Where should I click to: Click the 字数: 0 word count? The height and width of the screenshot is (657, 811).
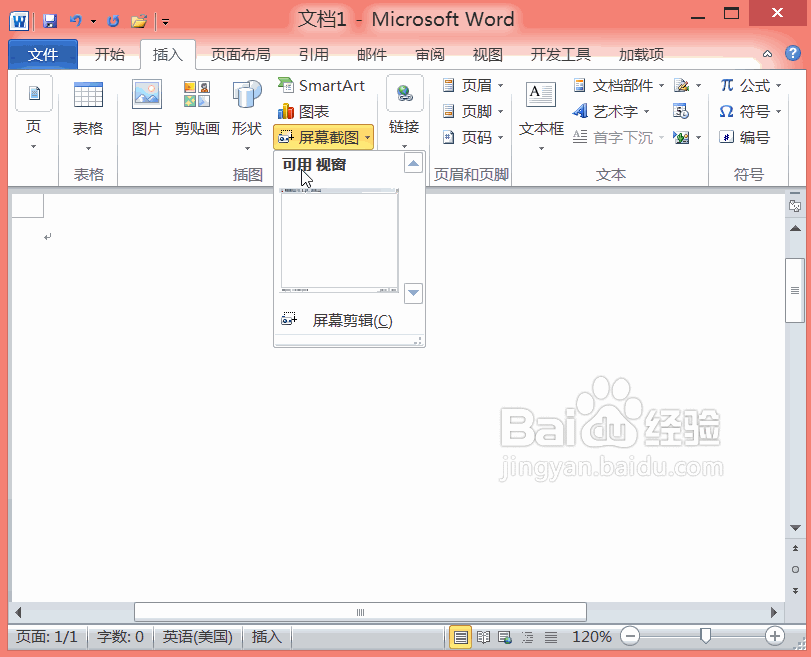pos(120,636)
